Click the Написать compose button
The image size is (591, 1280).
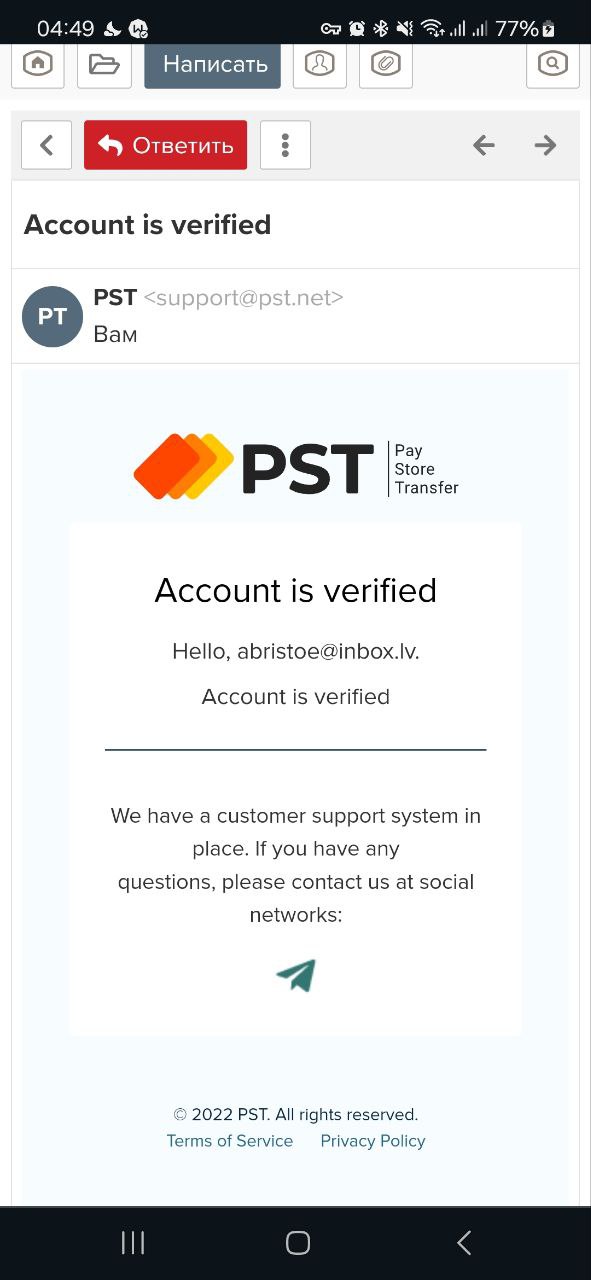pyautogui.click(x=213, y=65)
